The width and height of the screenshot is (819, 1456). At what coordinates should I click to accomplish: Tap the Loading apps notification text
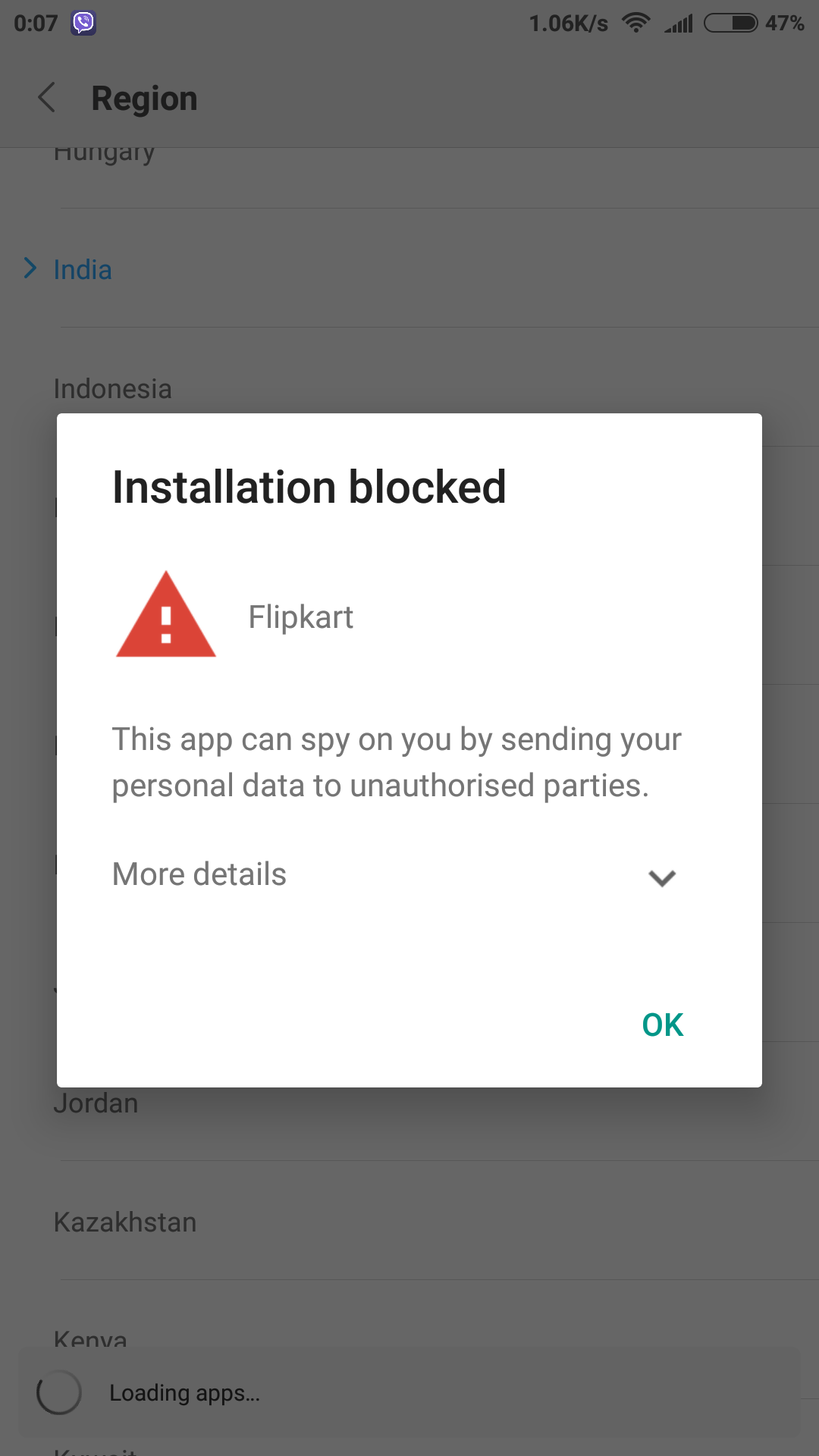tap(184, 1393)
